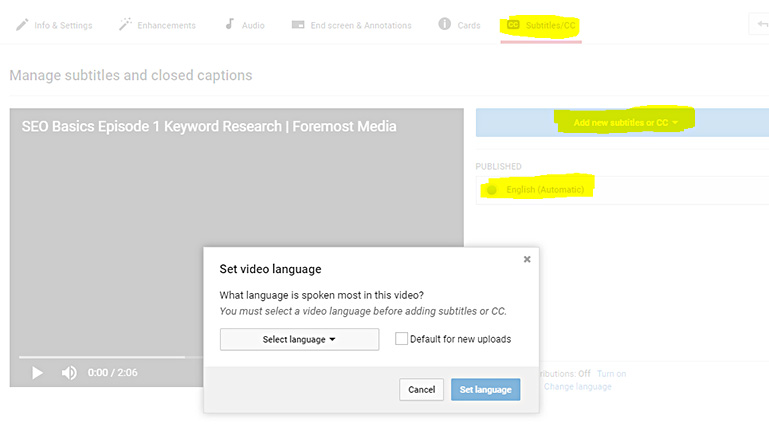Click the CC icon on Subtitles tab
Viewport: 769px width, 430px height.
[x=514, y=24]
